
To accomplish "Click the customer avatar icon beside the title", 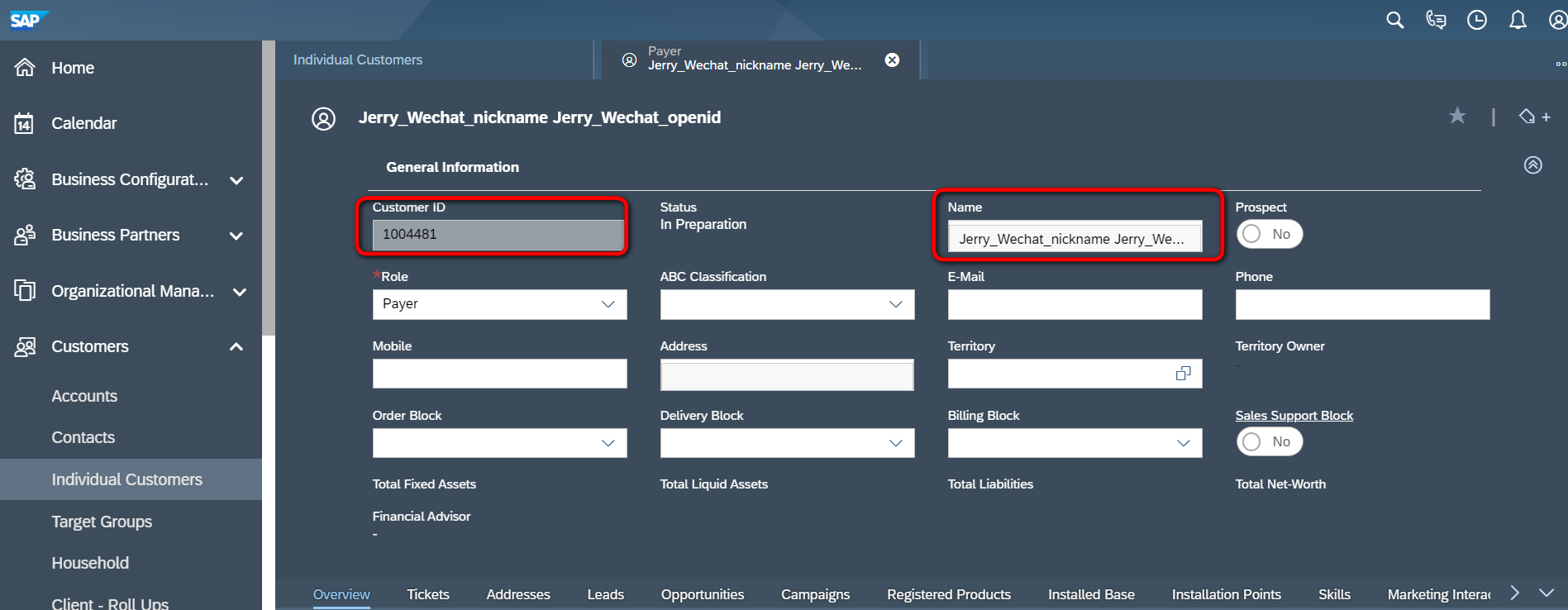I will click(323, 118).
